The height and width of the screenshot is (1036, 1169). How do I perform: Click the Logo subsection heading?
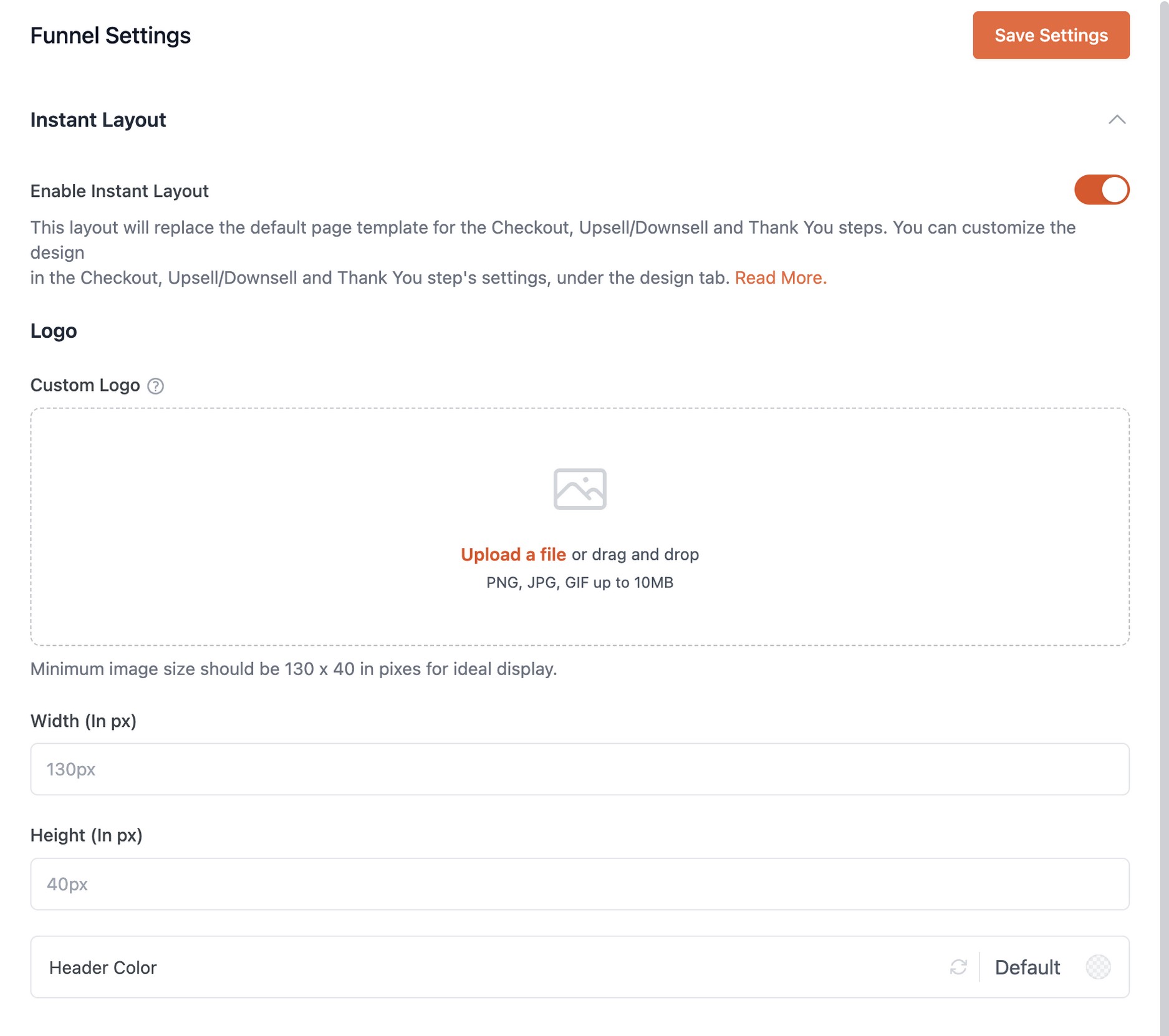tap(54, 331)
